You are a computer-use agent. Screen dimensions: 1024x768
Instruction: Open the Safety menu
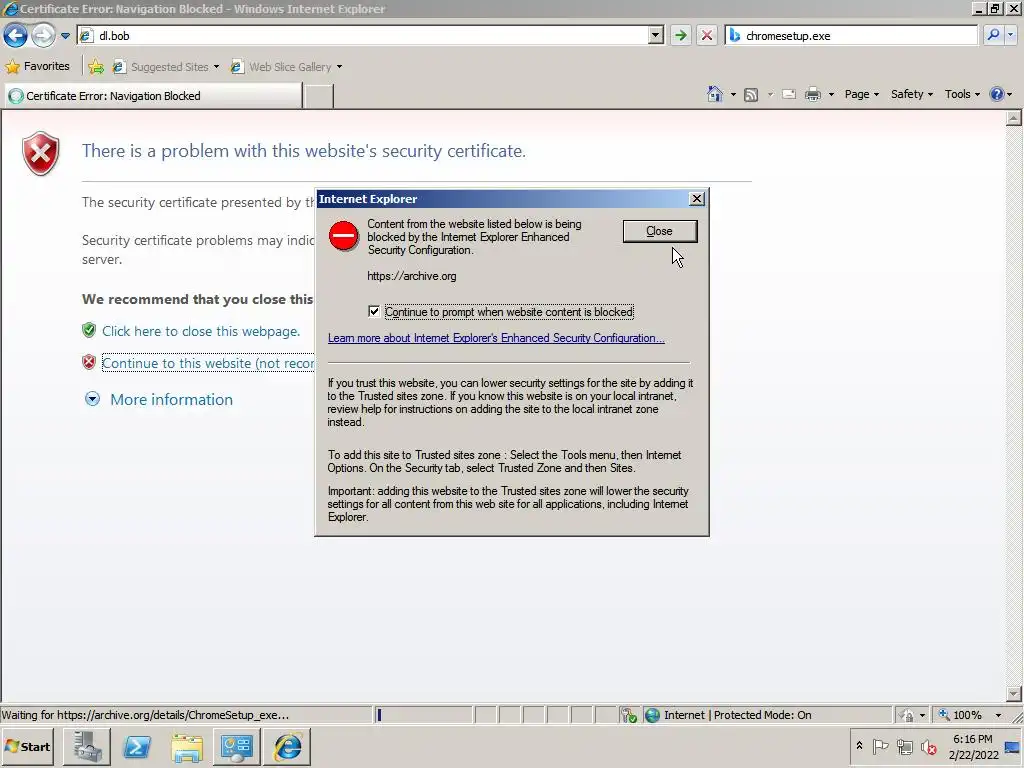point(912,94)
